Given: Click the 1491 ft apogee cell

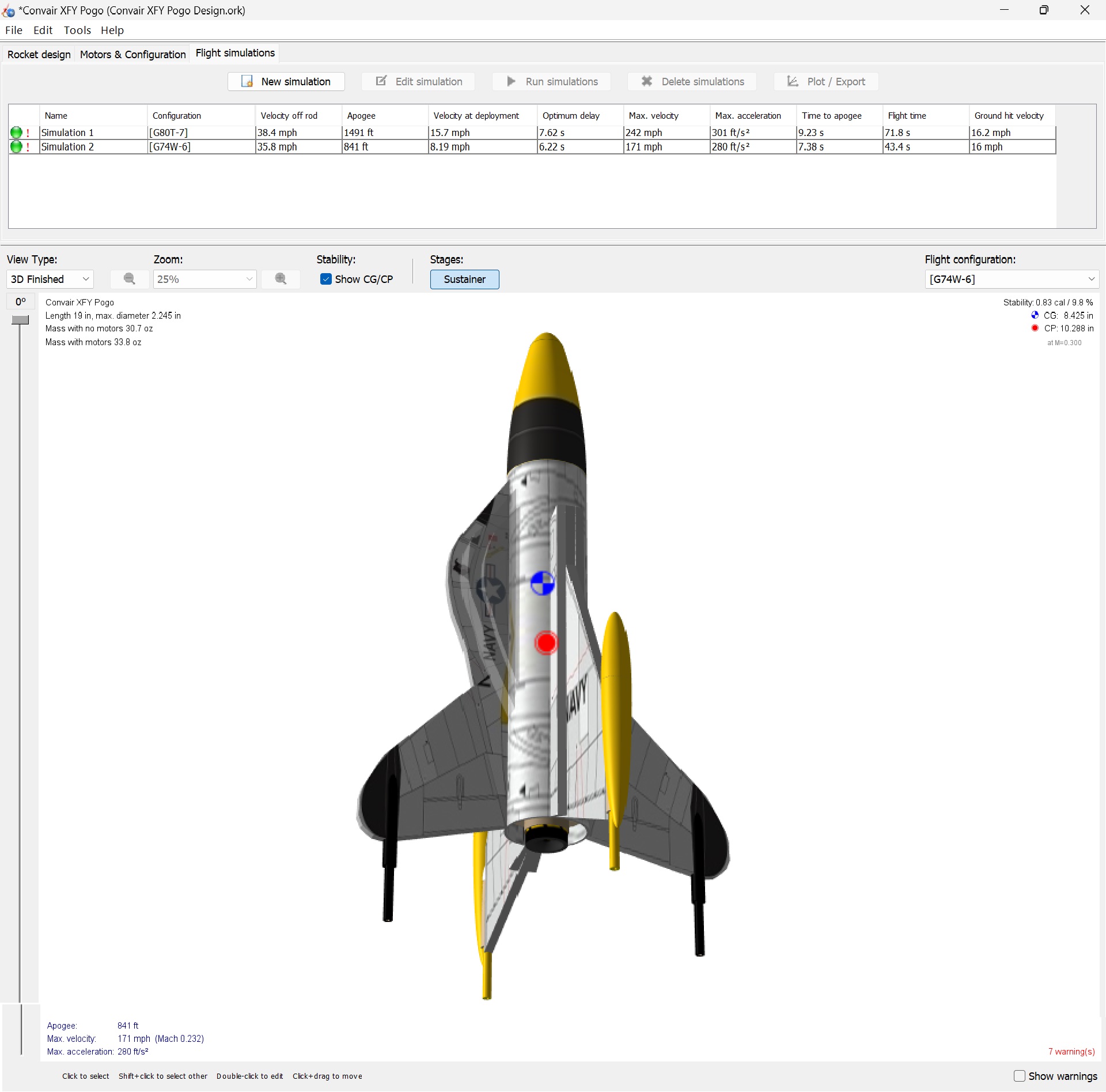Looking at the screenshot, I should pos(385,133).
